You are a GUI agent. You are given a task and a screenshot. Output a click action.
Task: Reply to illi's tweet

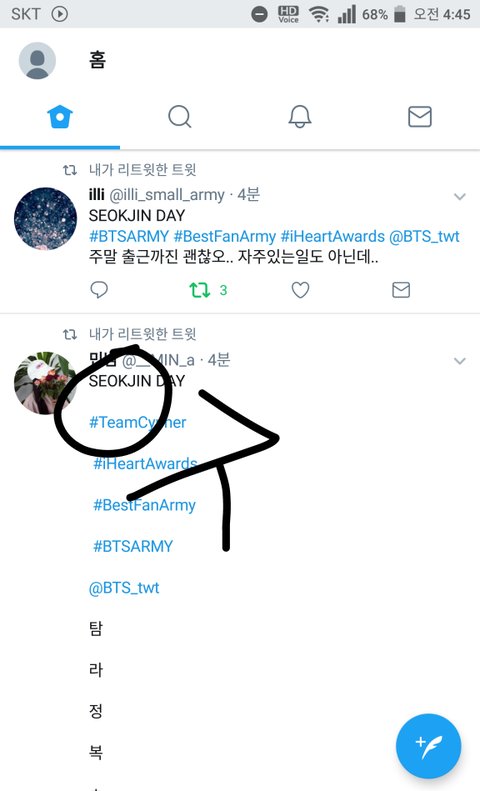[x=99, y=290]
